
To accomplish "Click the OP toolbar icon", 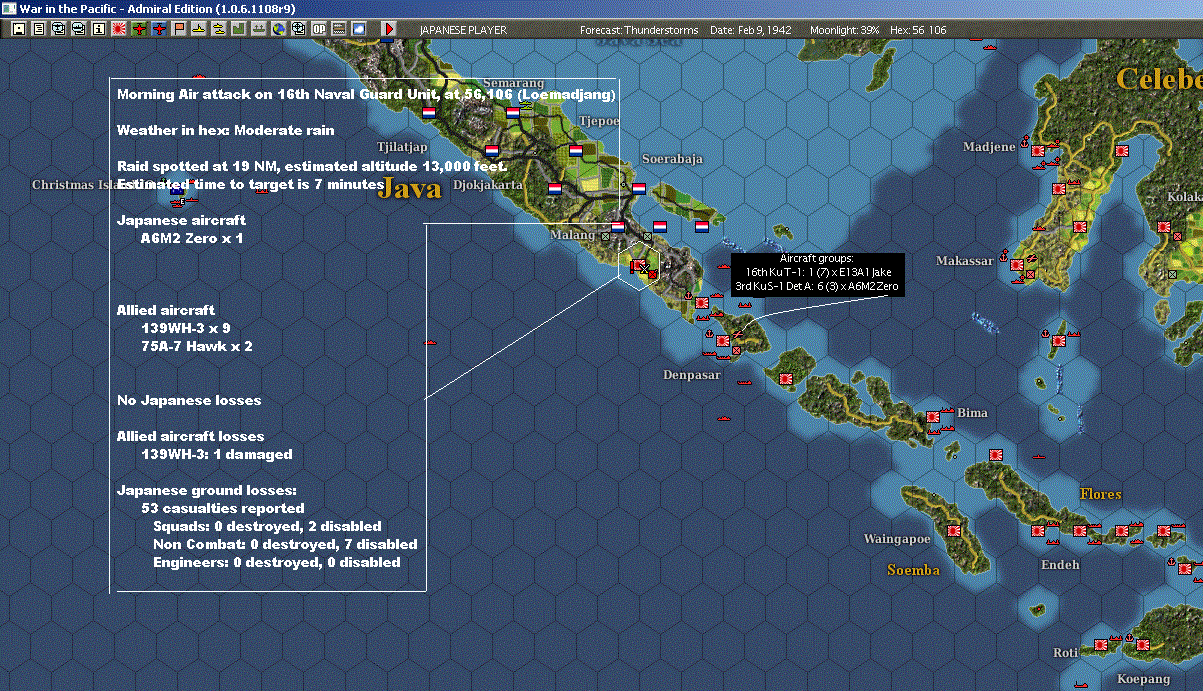I will tap(320, 29).
